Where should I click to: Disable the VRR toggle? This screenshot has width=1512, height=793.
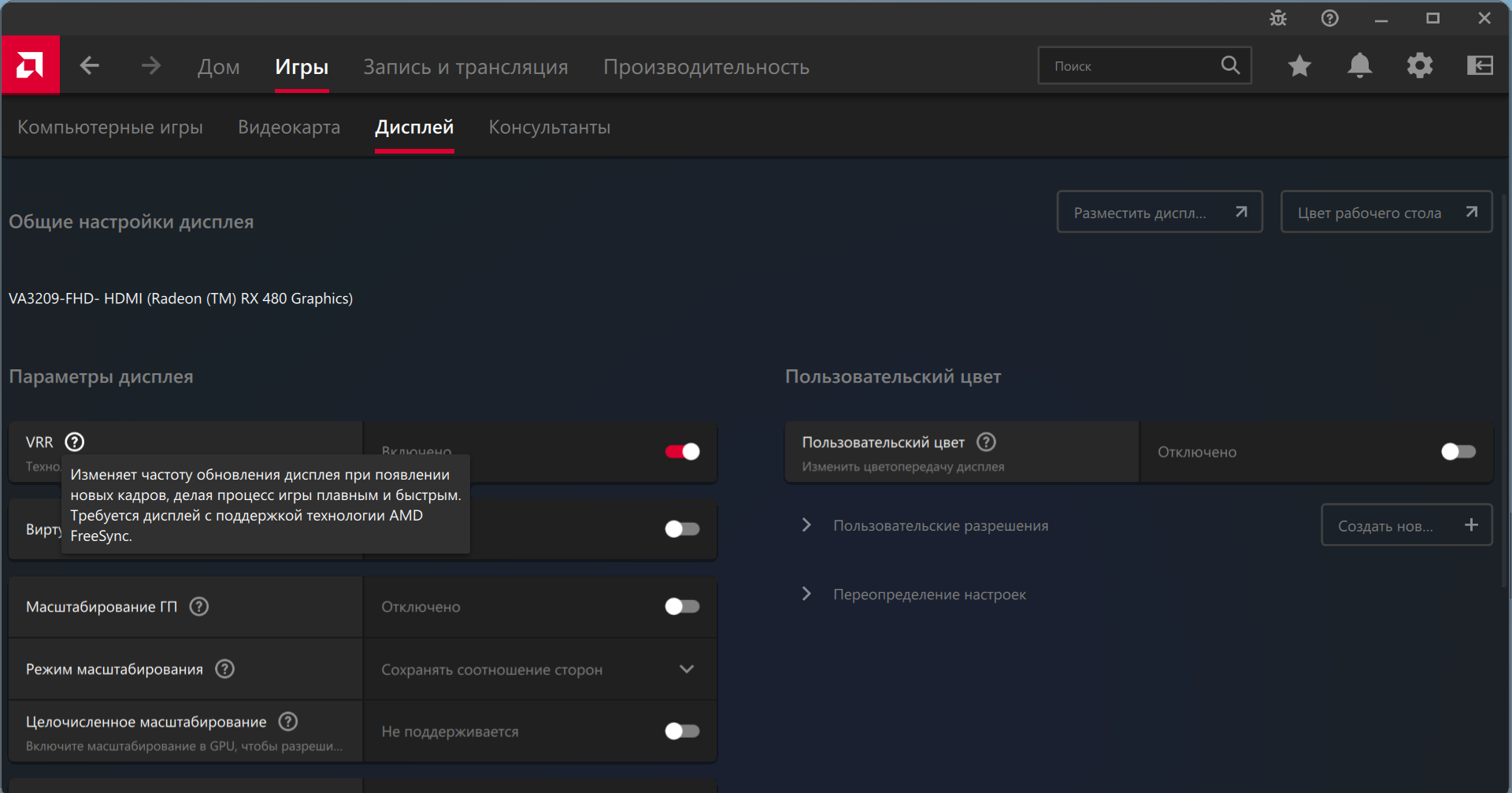pyautogui.click(x=682, y=451)
